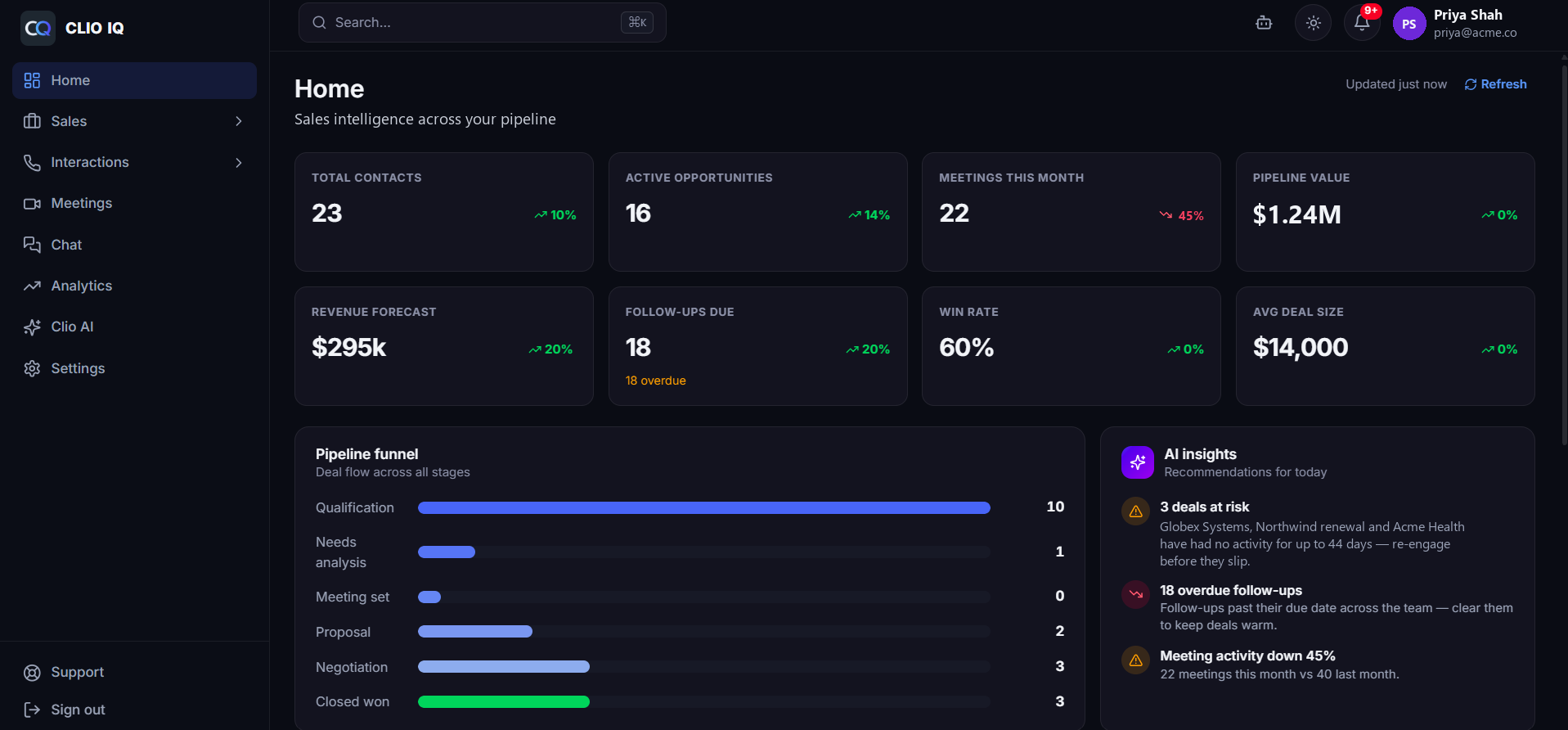
Task: Click the Win Rate 60% value
Action: click(x=966, y=348)
